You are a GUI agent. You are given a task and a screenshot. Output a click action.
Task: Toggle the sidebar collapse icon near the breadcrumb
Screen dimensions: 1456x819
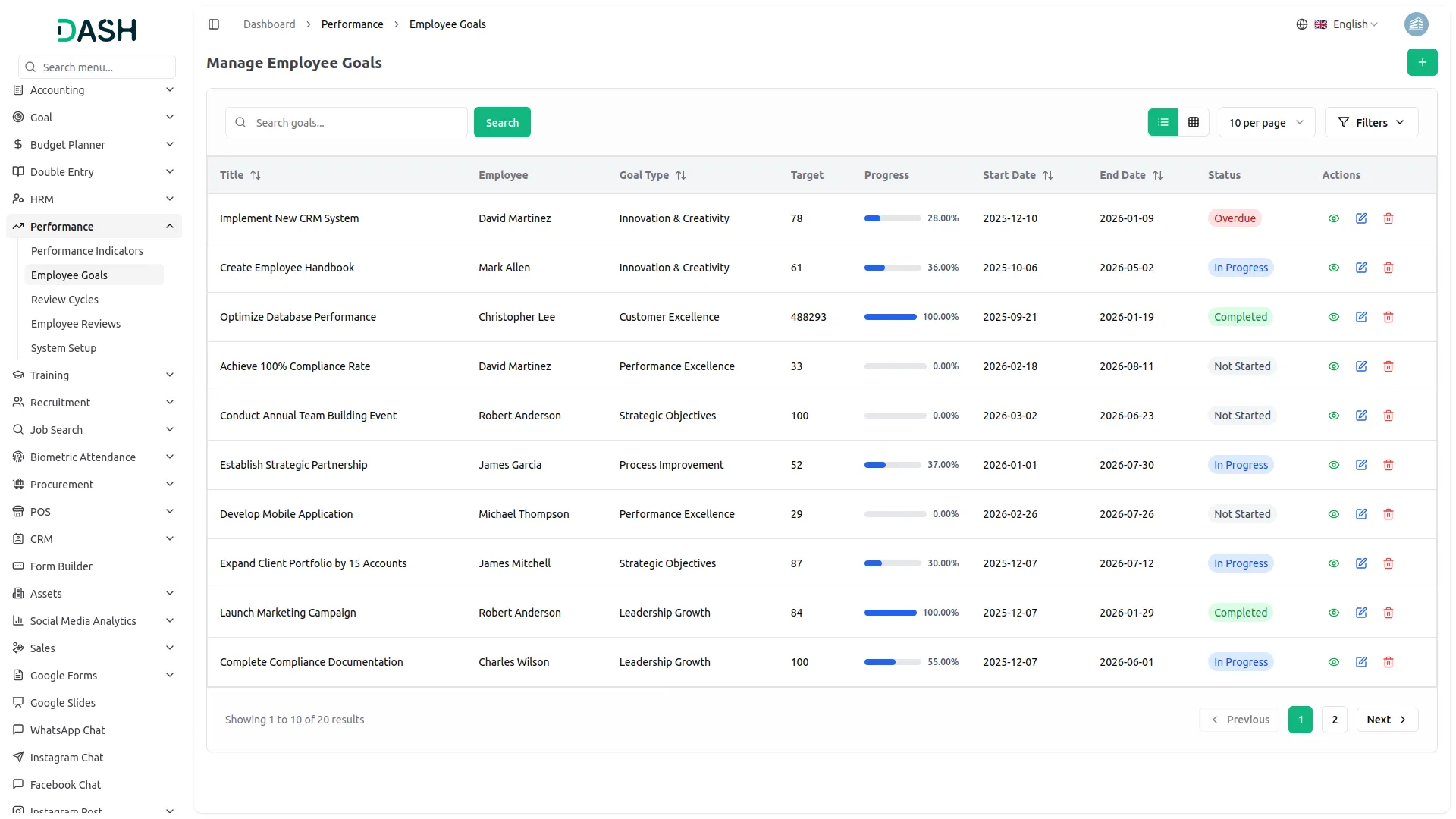point(214,24)
